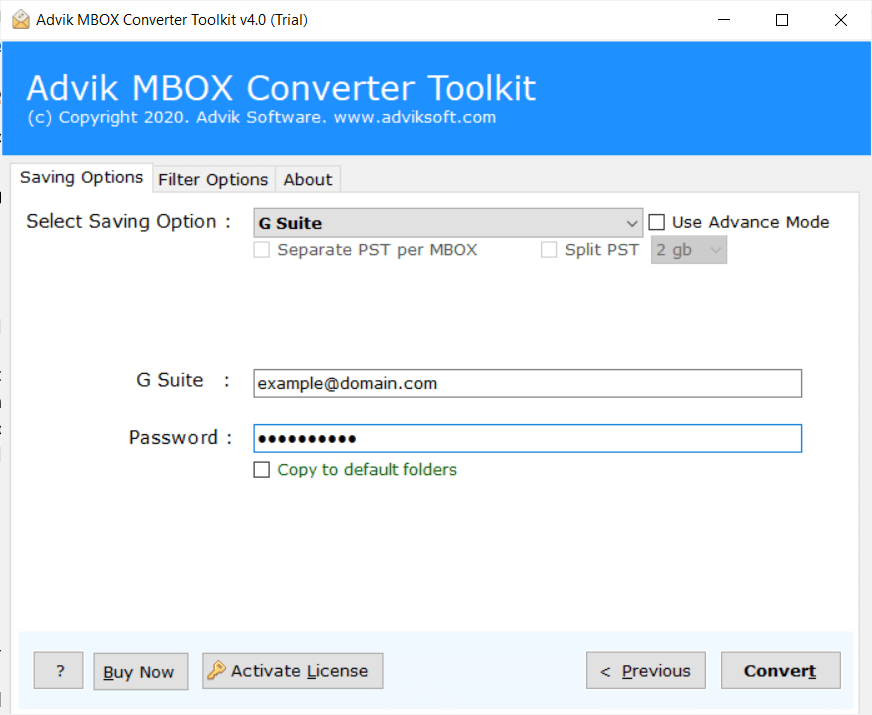
Task: Maximize the Advik MBOX Converter window
Action: pos(782,20)
